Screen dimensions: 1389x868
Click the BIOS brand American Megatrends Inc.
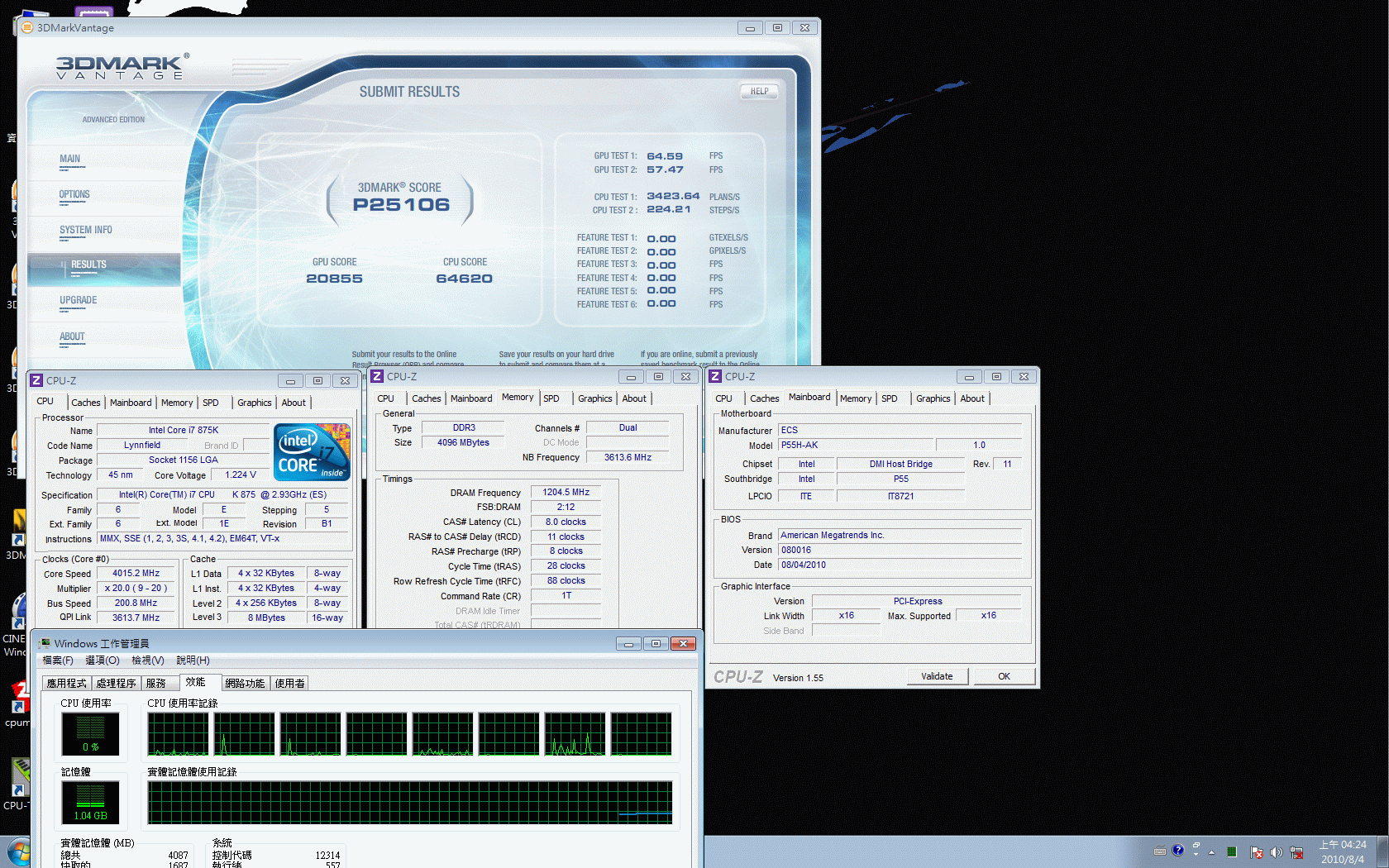900,535
